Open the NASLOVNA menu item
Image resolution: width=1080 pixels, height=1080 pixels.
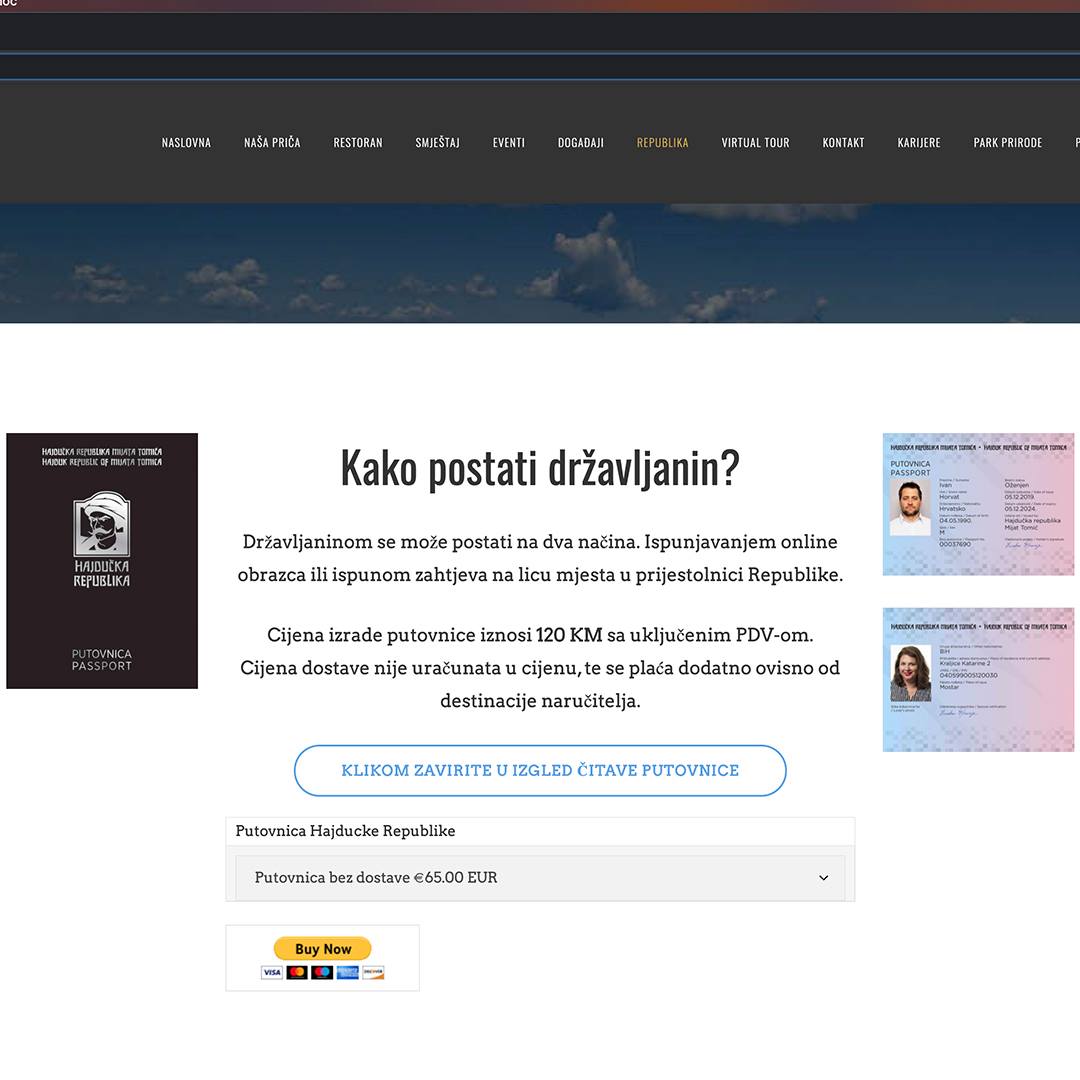tap(186, 143)
